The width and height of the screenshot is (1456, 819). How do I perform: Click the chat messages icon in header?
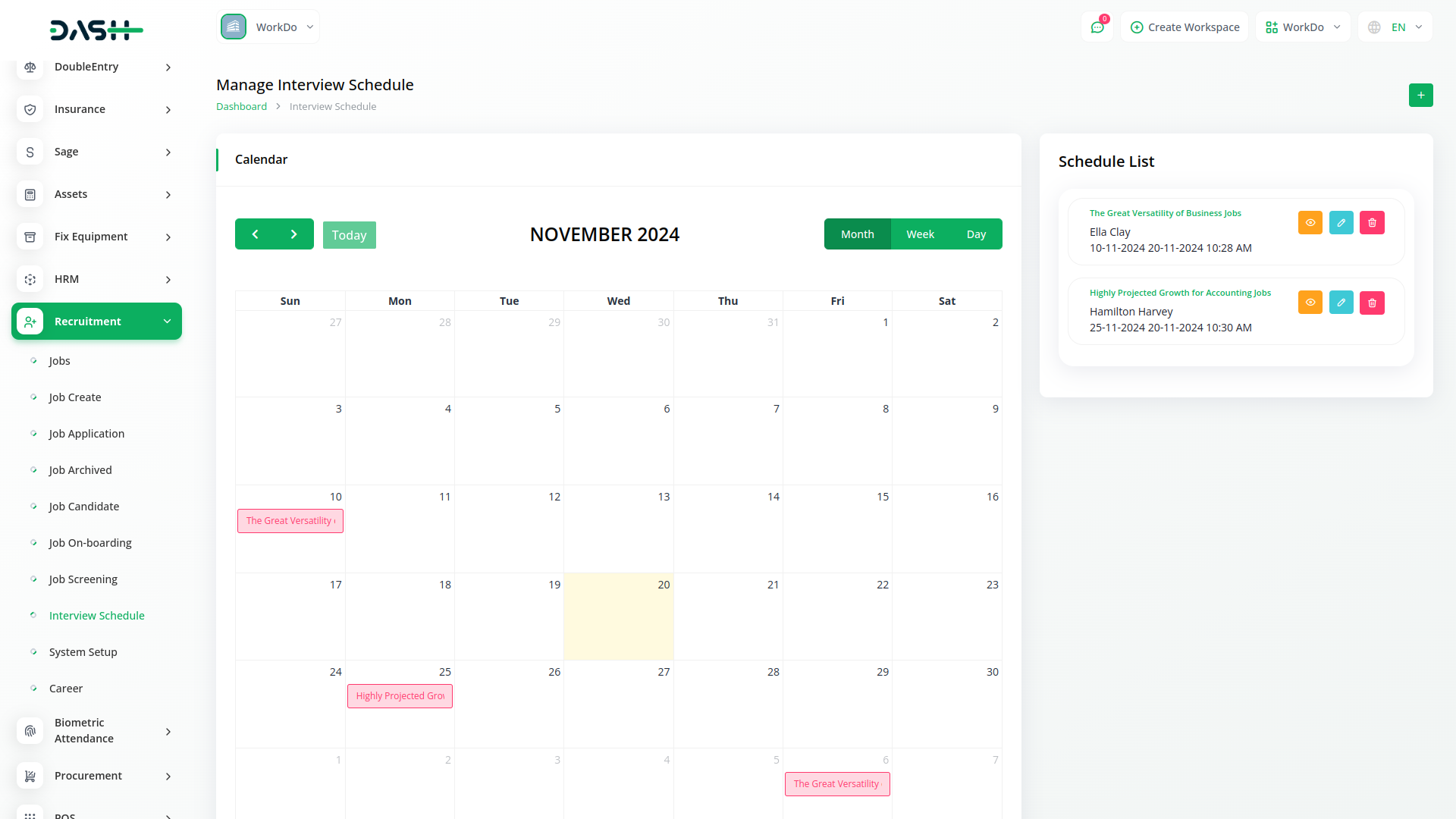(x=1097, y=27)
